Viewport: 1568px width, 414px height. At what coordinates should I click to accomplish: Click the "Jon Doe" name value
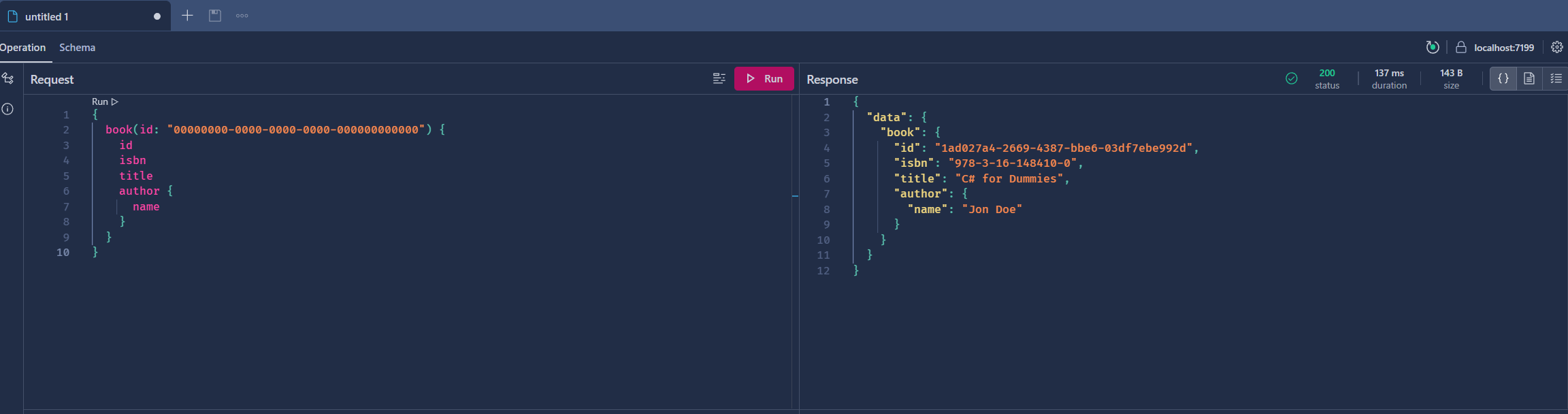tap(992, 209)
